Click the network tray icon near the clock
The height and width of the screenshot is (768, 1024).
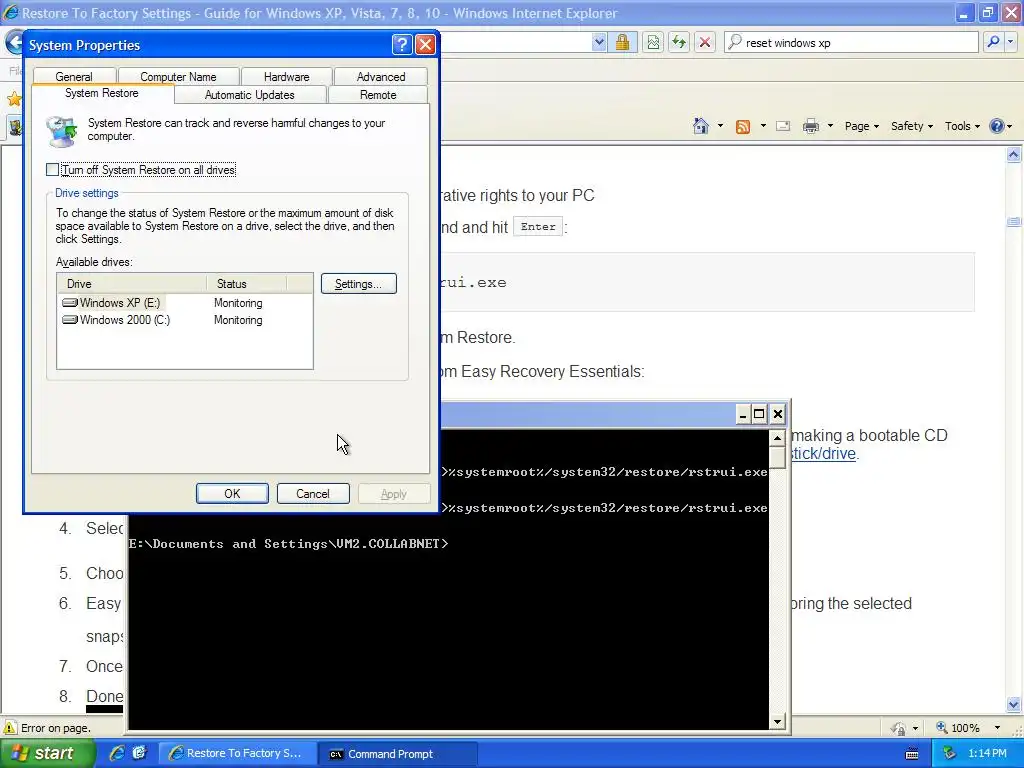(x=950, y=754)
